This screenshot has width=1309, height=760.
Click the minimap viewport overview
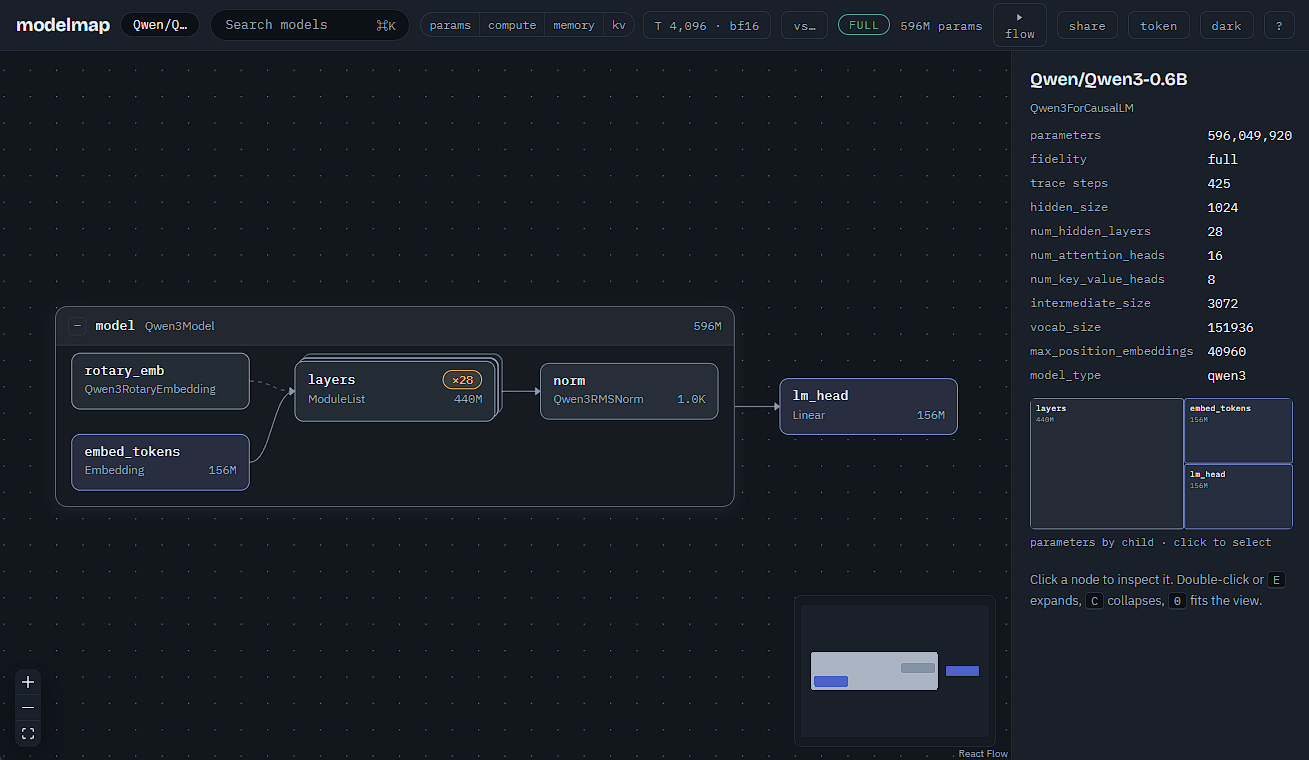895,671
